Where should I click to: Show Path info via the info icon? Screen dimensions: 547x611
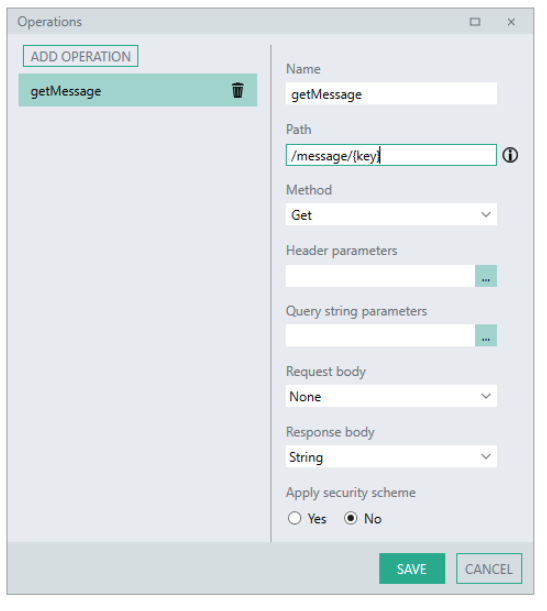510,155
